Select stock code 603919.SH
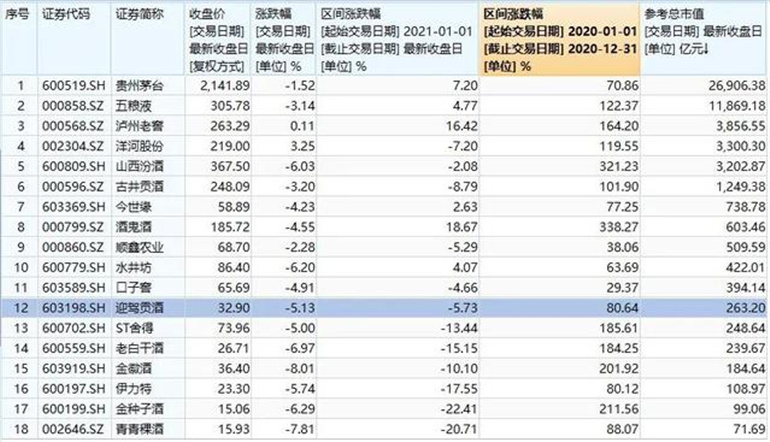The image size is (770, 442). tap(74, 368)
